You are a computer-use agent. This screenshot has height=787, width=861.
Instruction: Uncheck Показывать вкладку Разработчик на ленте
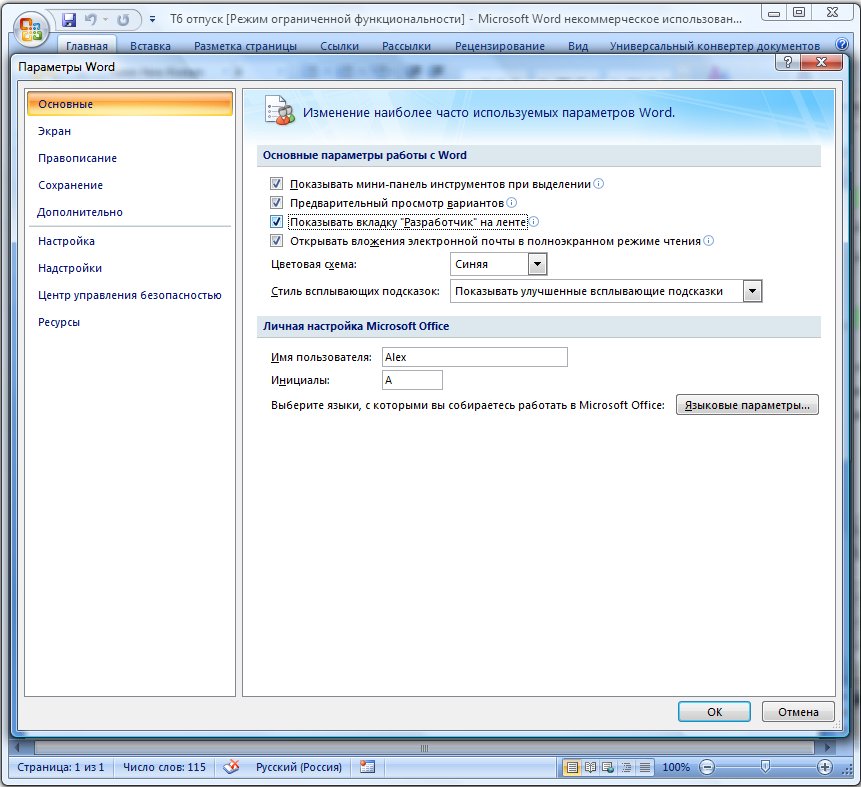[276, 221]
